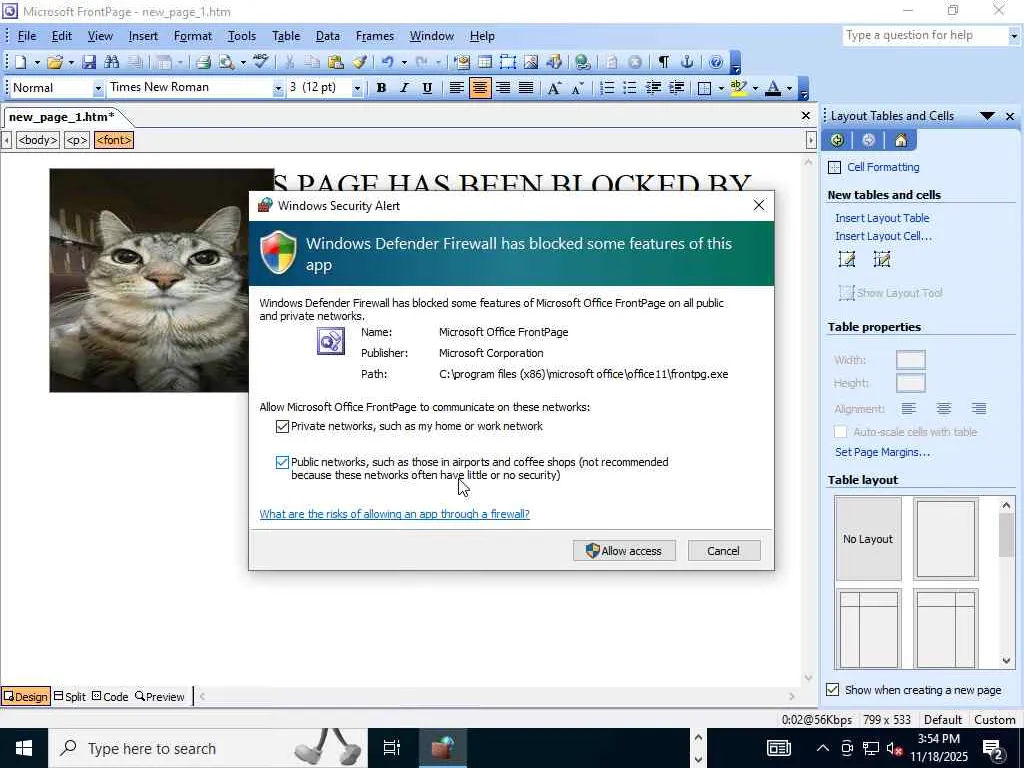Click the Preview in Browser icon
This screenshot has height=768, width=1024.
(x=227, y=62)
